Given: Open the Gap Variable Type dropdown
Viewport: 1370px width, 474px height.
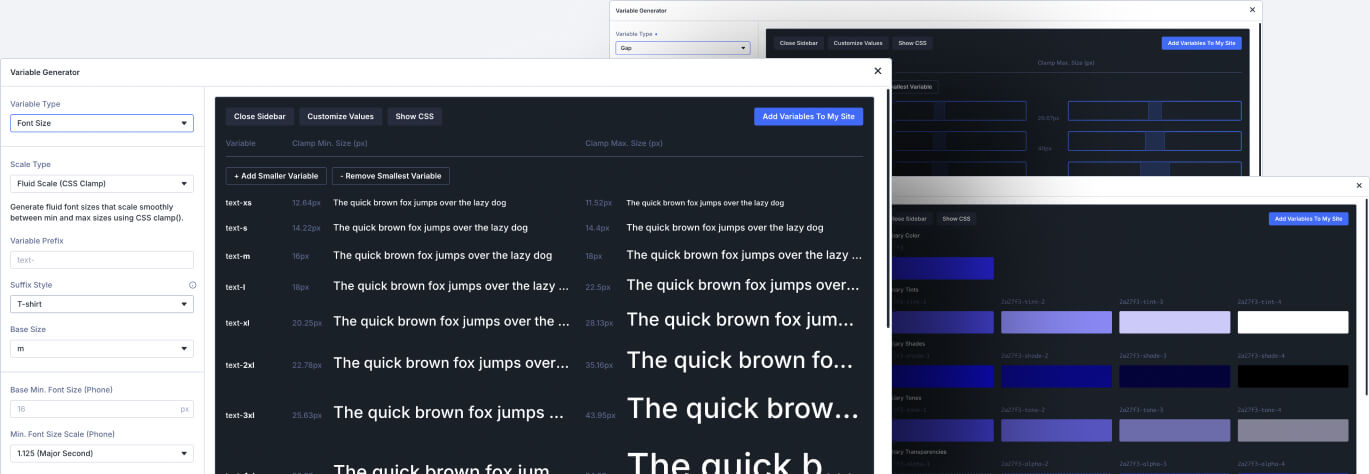Looking at the screenshot, I should [681, 47].
